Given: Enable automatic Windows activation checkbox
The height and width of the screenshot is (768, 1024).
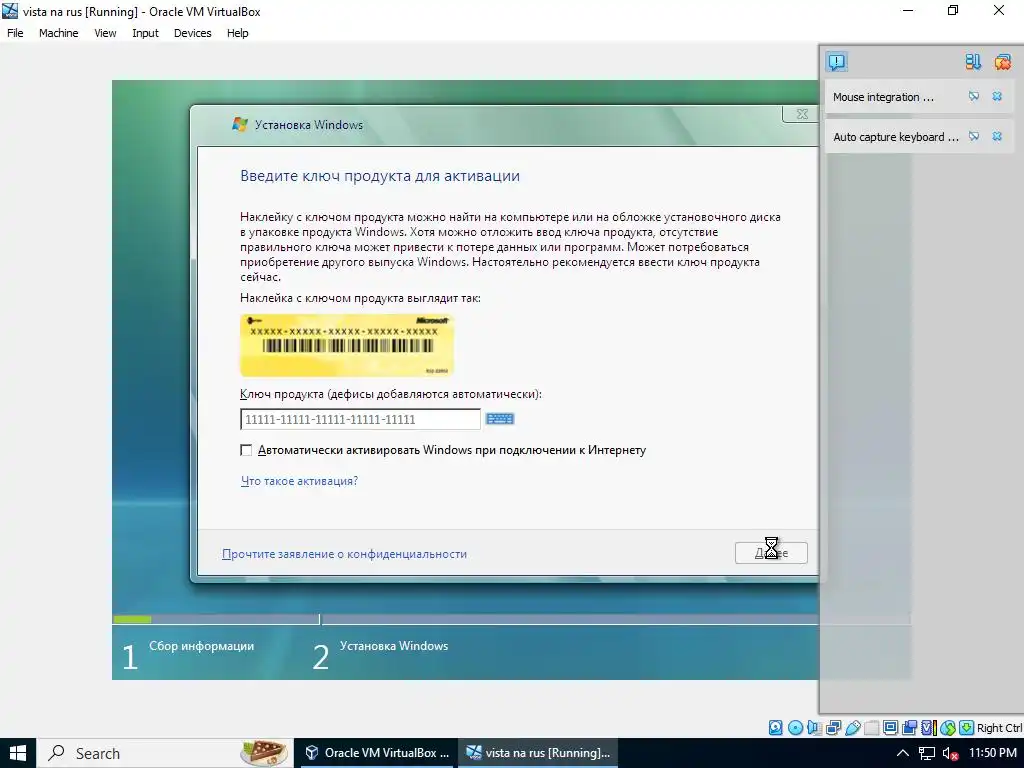Looking at the screenshot, I should click(x=246, y=450).
